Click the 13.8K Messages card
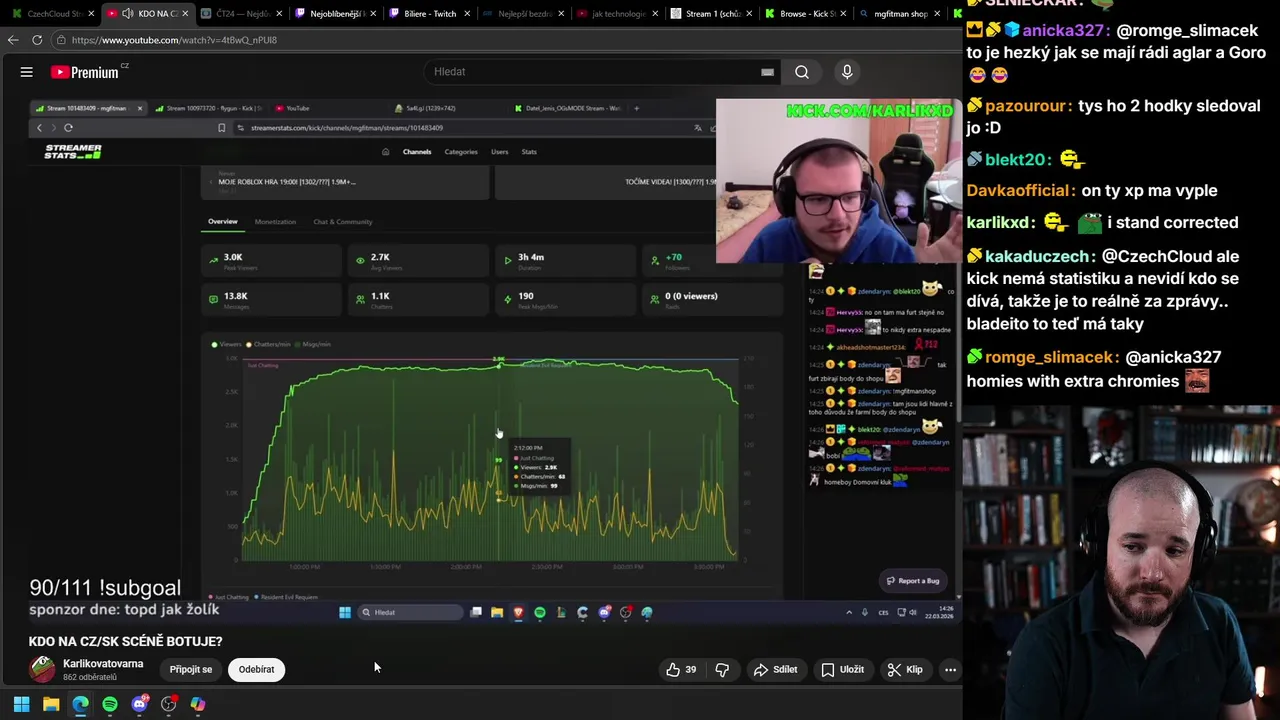This screenshot has height=720, width=1280. click(271, 299)
